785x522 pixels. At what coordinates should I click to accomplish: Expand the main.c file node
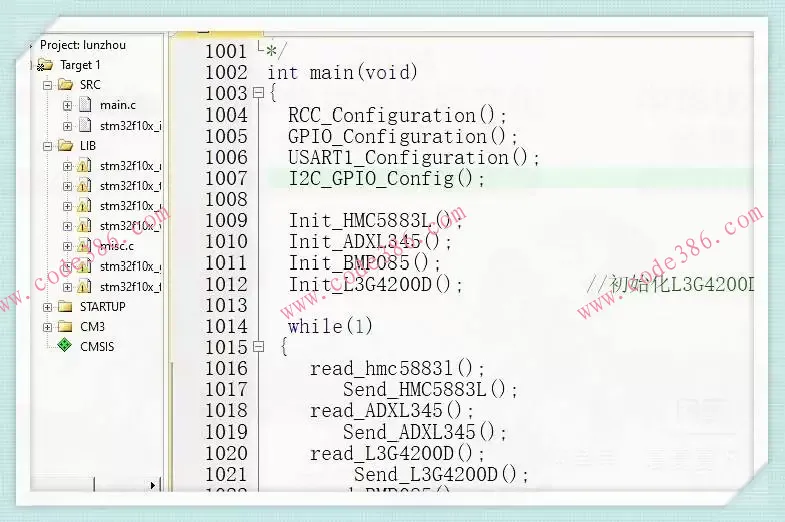click(67, 105)
